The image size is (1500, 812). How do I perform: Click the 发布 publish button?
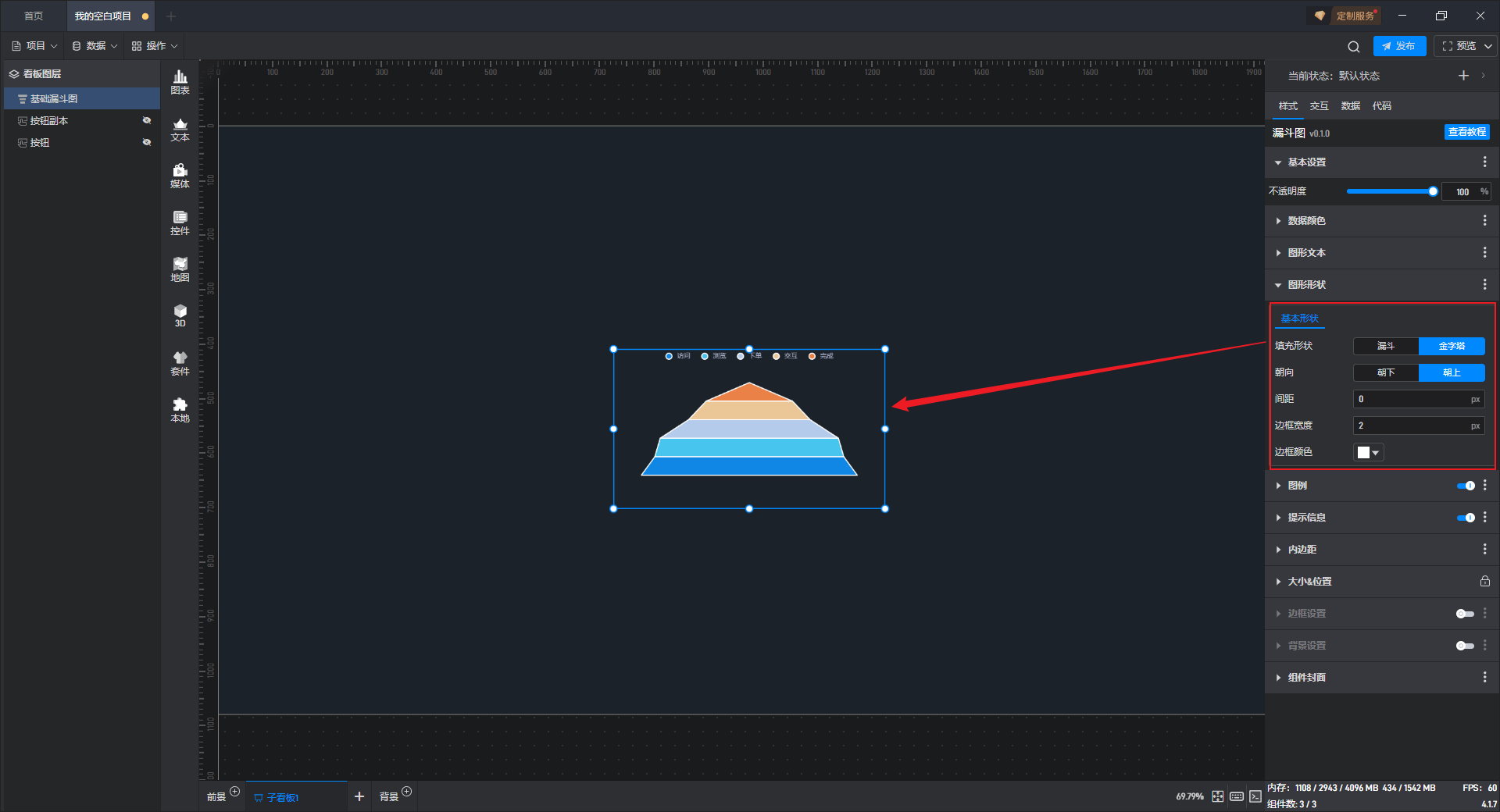coord(1399,46)
